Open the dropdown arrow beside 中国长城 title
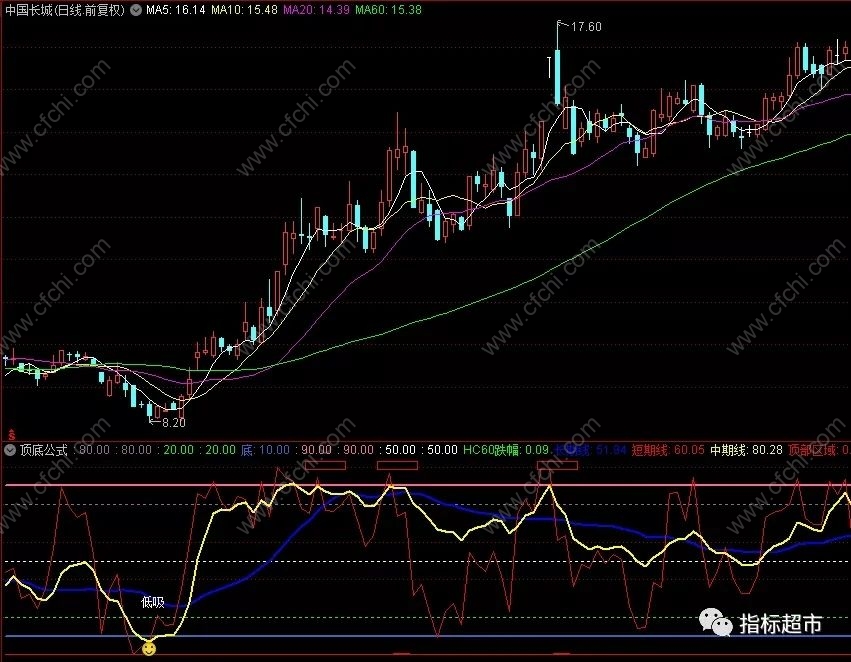This screenshot has width=851, height=662. tap(135, 10)
